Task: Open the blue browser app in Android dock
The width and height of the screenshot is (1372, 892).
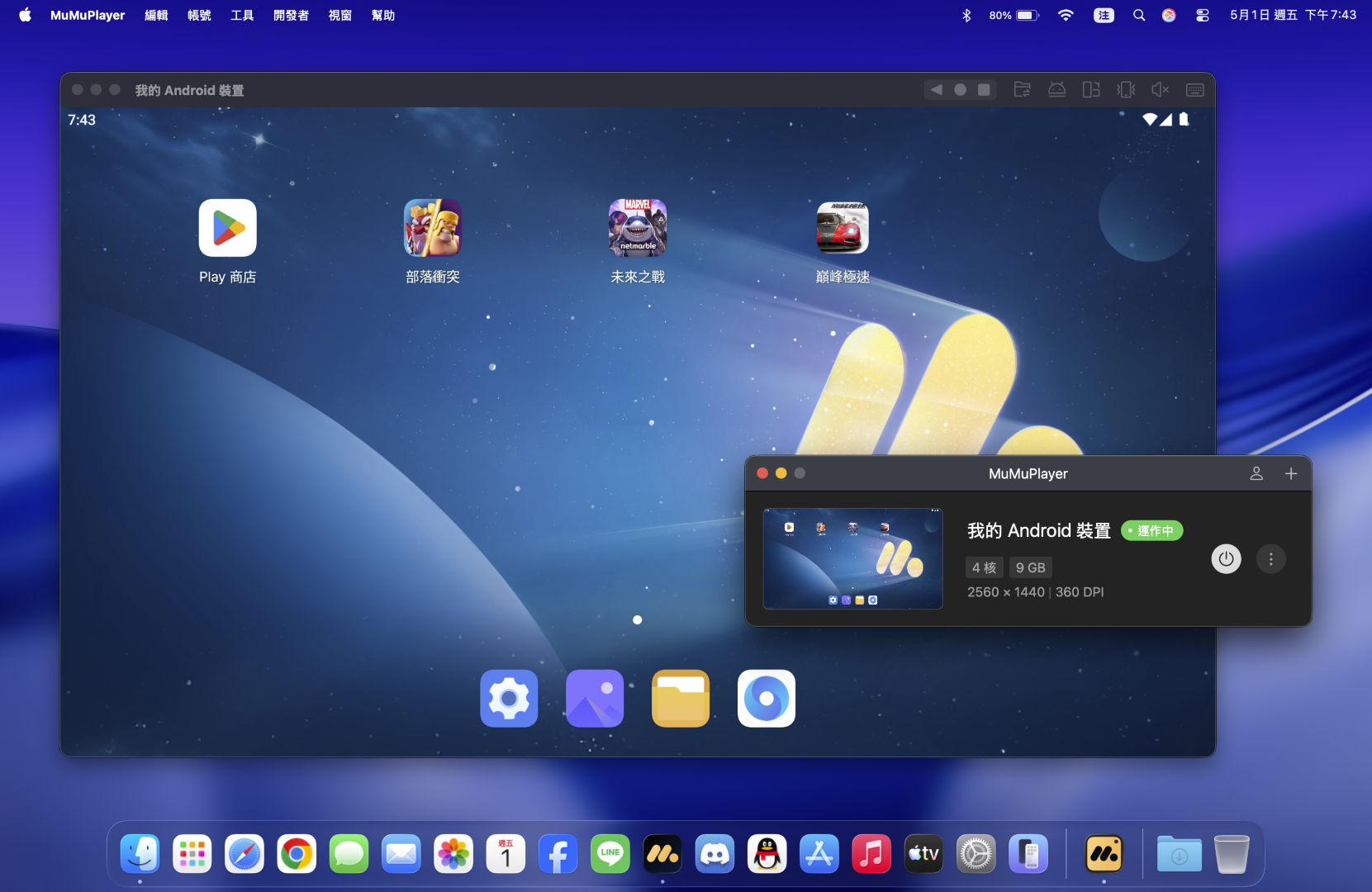Action: tap(767, 699)
